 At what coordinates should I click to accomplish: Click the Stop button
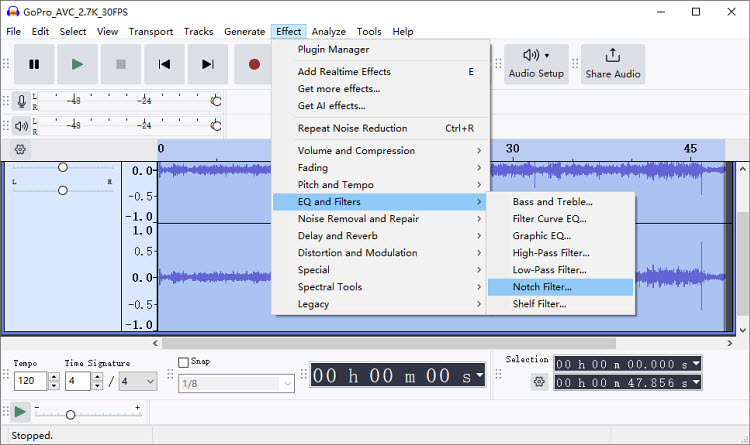[121, 64]
